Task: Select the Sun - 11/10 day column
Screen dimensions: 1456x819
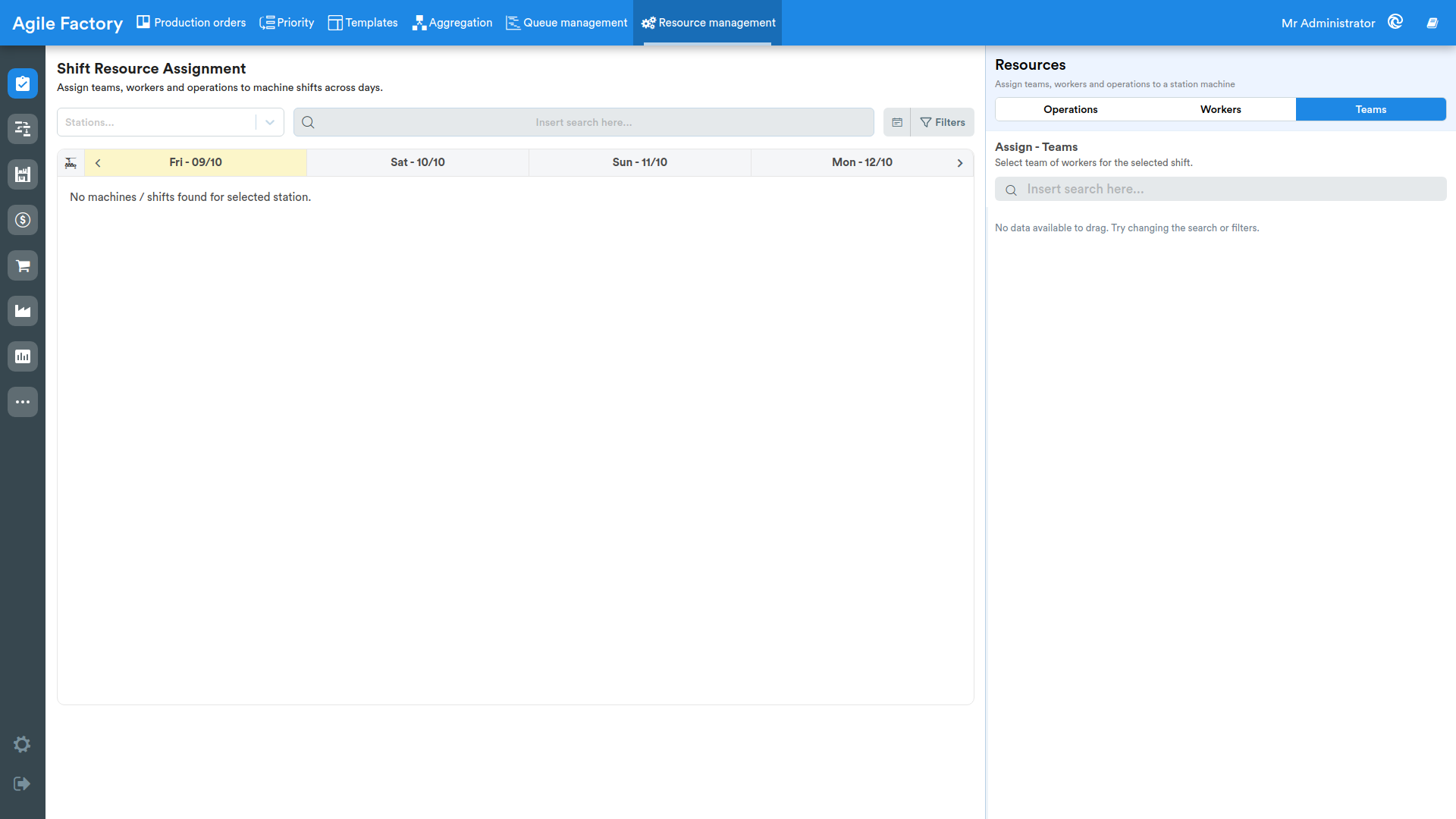Action: coord(640,162)
